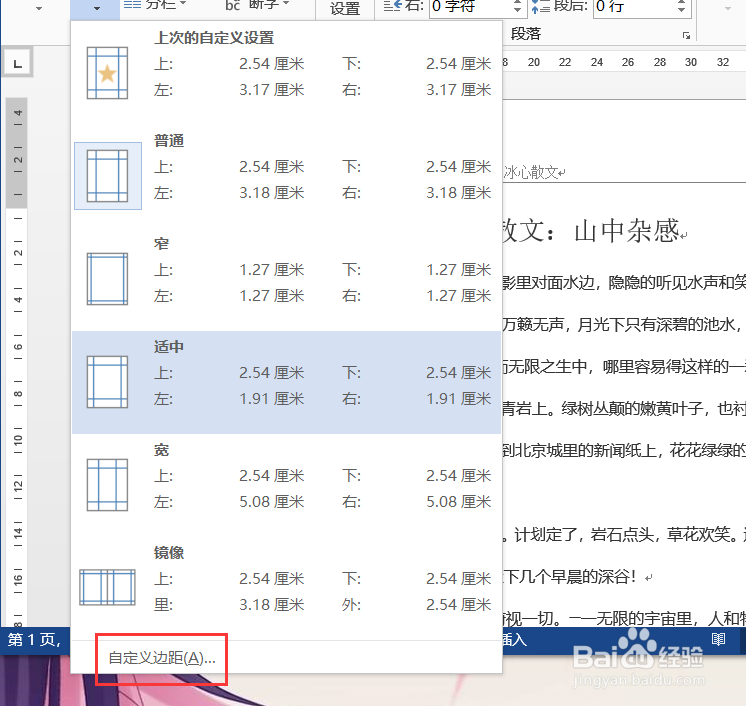Open the 断字 hyphenation dropdown

coord(257,6)
